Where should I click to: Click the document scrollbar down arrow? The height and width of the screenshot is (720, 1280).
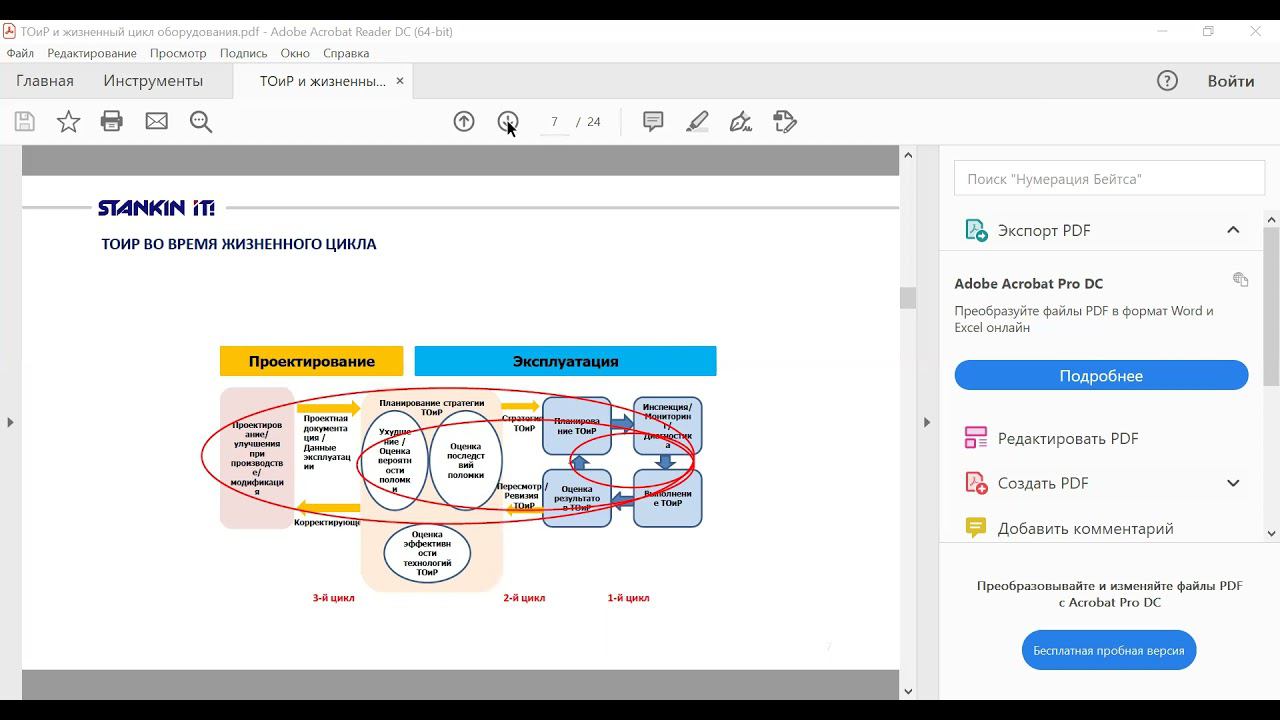coord(908,691)
